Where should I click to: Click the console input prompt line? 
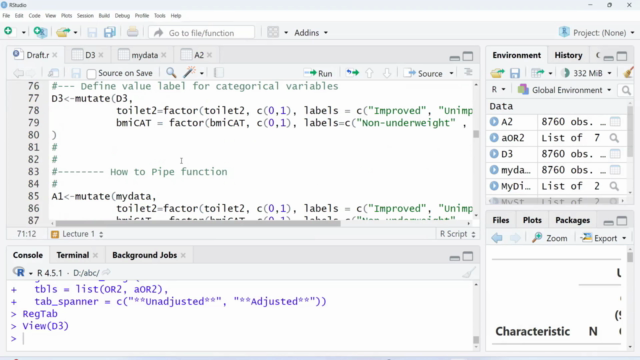coord(241,338)
